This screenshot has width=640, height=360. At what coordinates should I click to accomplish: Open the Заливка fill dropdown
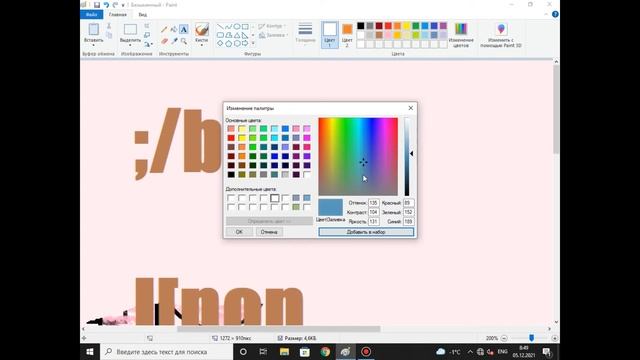[x=273, y=35]
